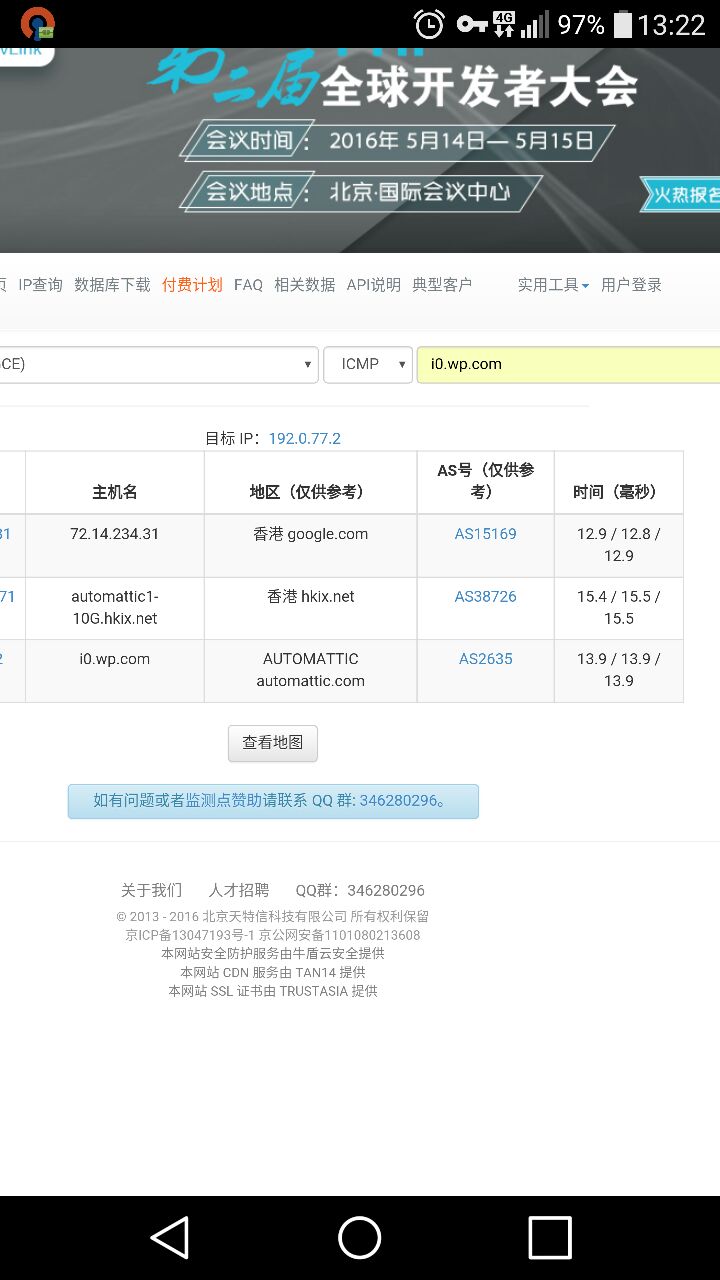
Task: Click the 主机名 column header
Action: tap(115, 483)
